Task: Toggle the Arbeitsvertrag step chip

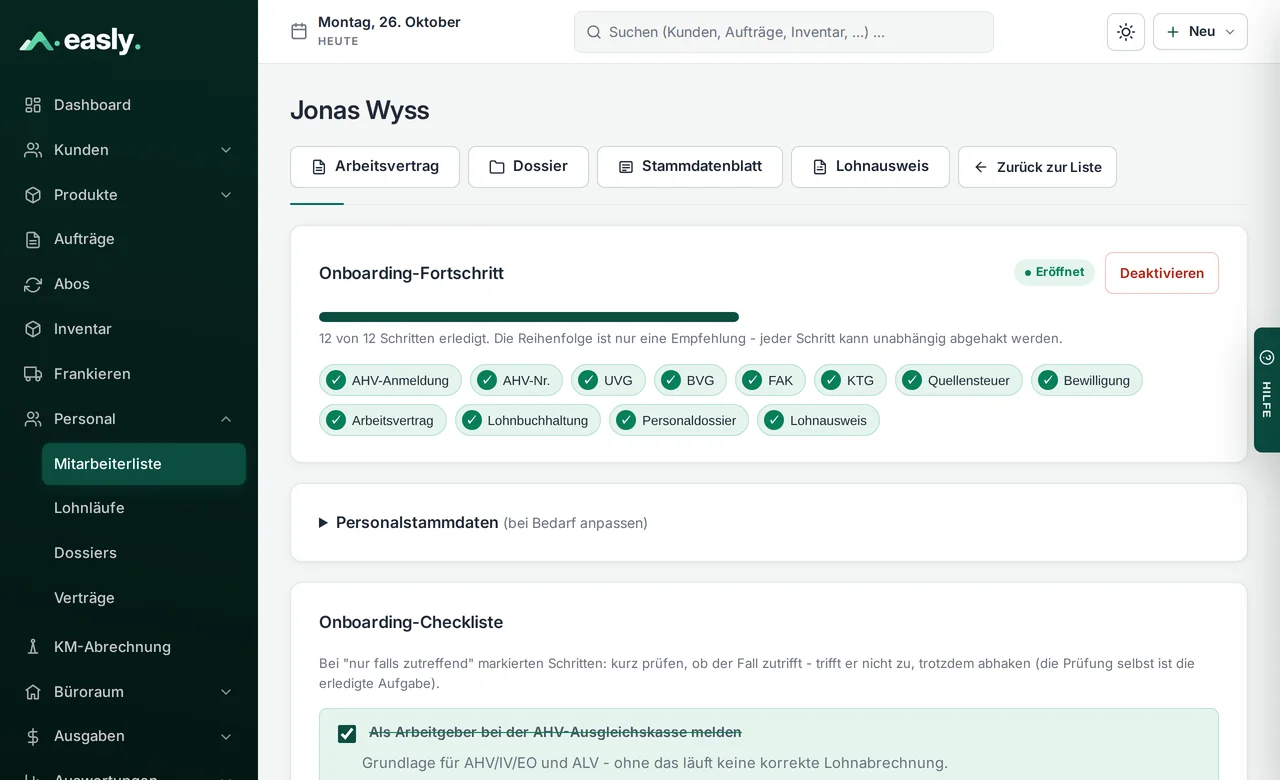Action: coord(383,420)
